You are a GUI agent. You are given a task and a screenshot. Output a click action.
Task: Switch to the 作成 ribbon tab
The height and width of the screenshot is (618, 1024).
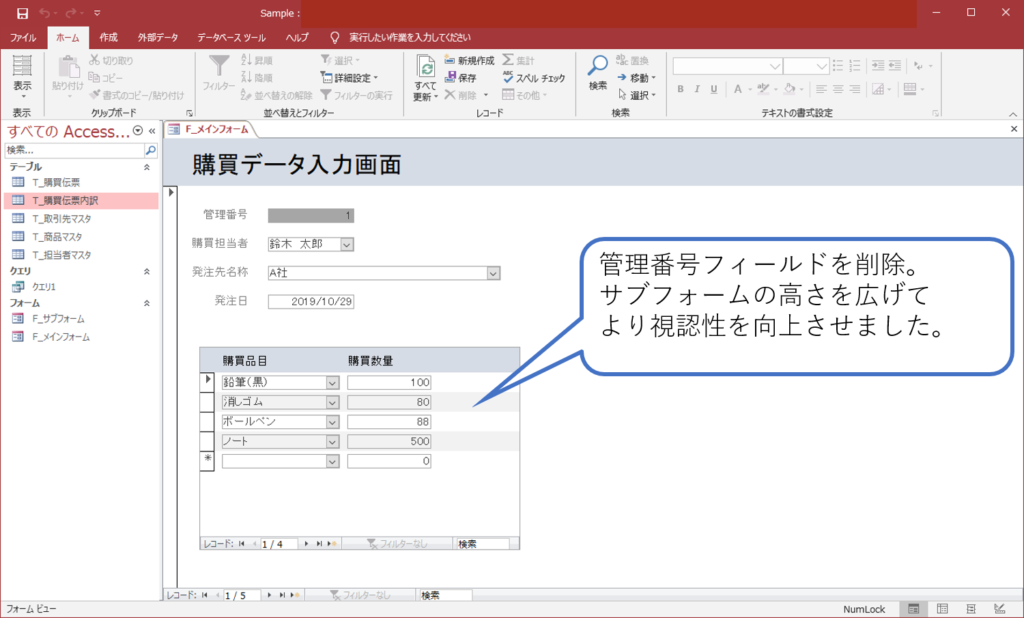pos(108,36)
